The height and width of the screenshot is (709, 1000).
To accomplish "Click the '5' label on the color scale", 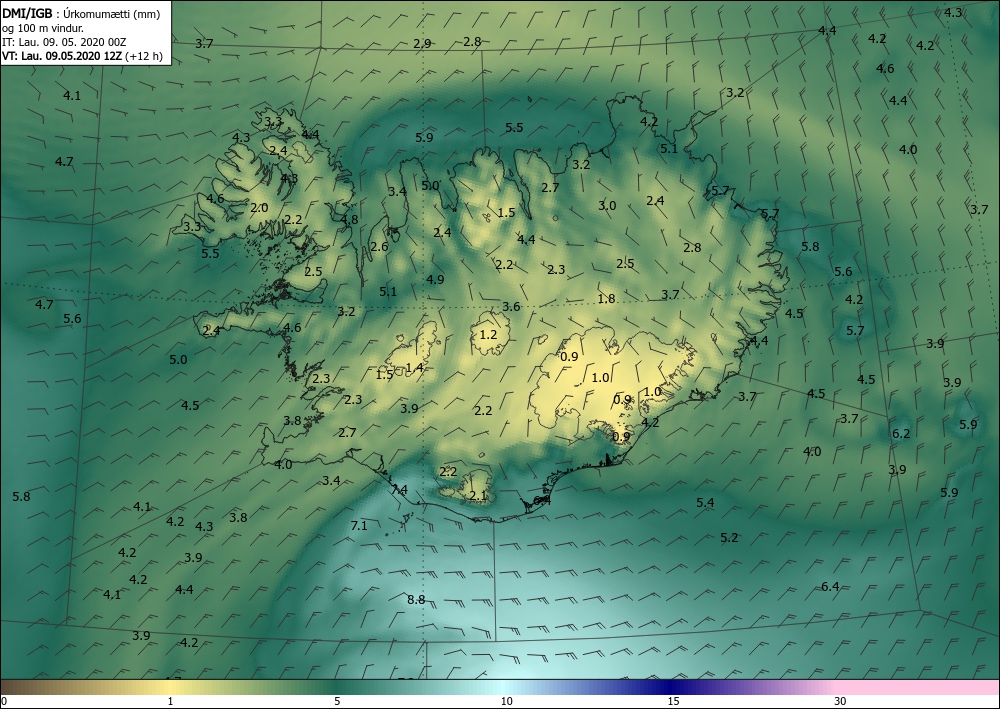I will click(x=337, y=701).
